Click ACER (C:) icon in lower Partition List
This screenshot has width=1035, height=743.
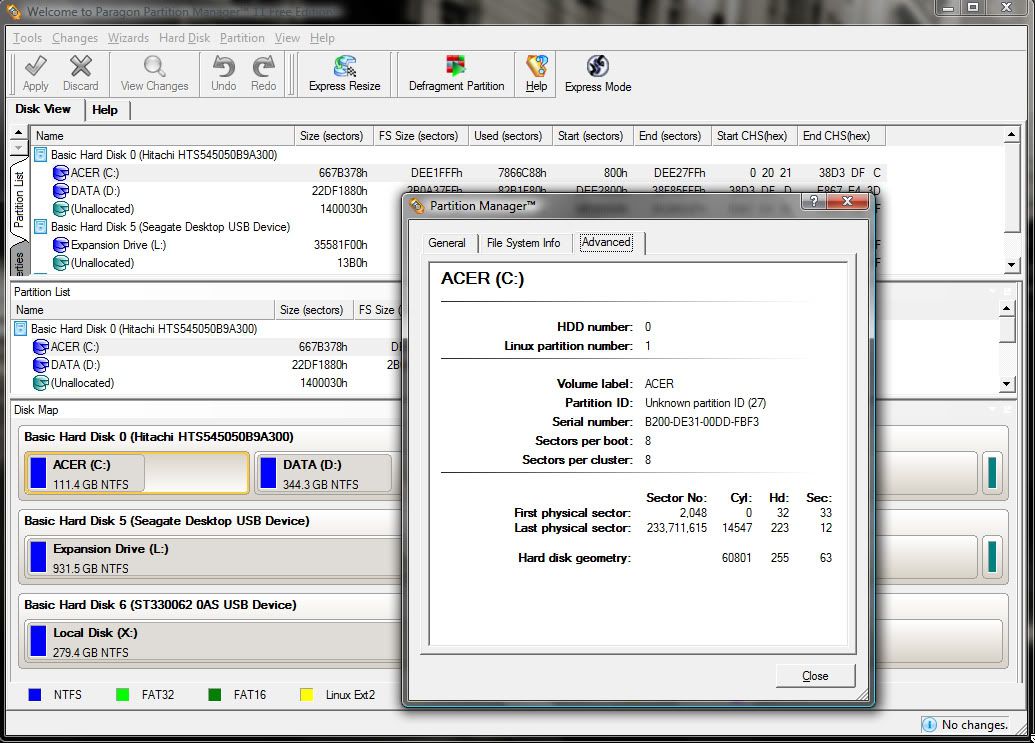pos(41,346)
